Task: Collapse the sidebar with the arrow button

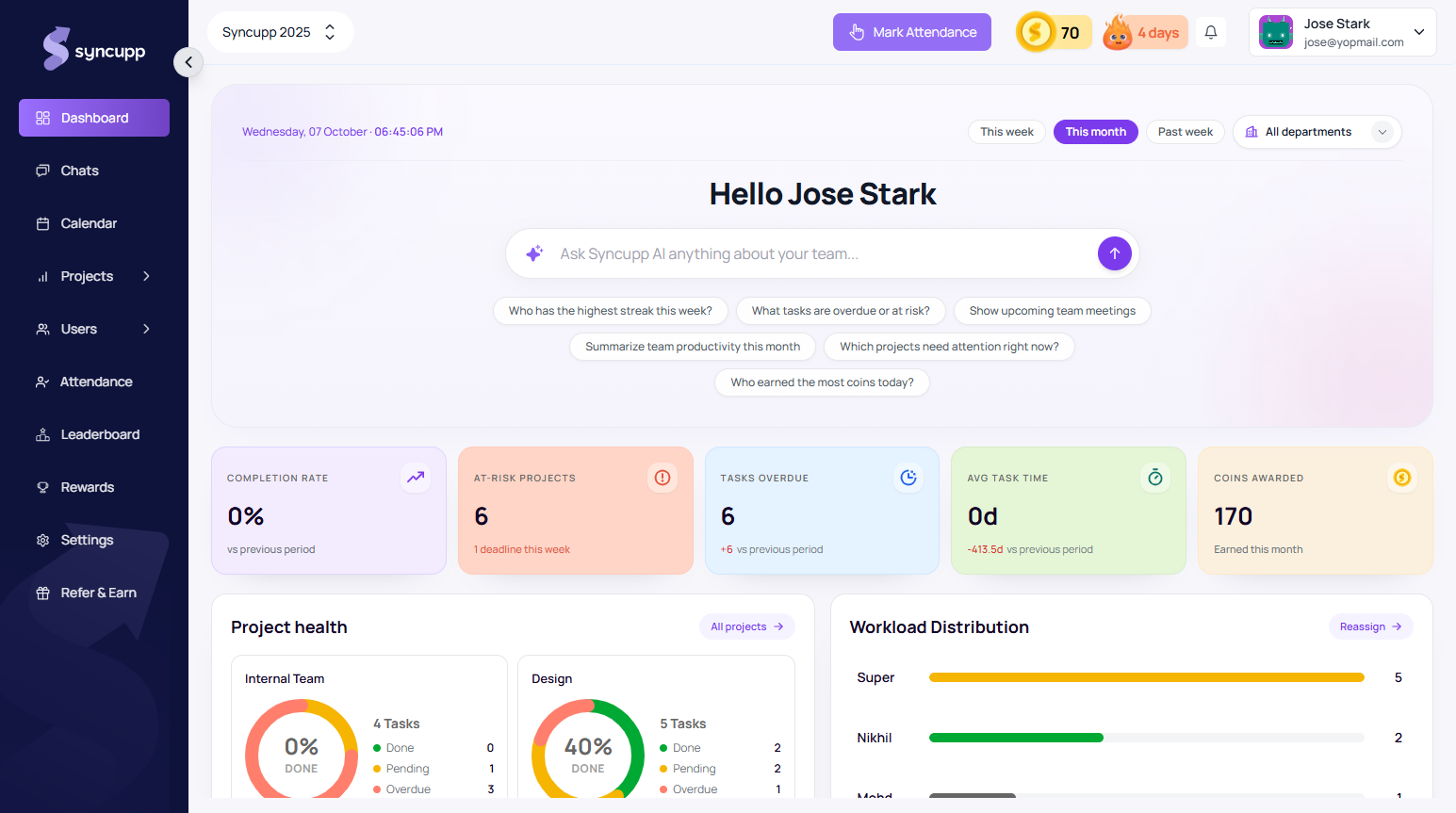Action: point(188,62)
